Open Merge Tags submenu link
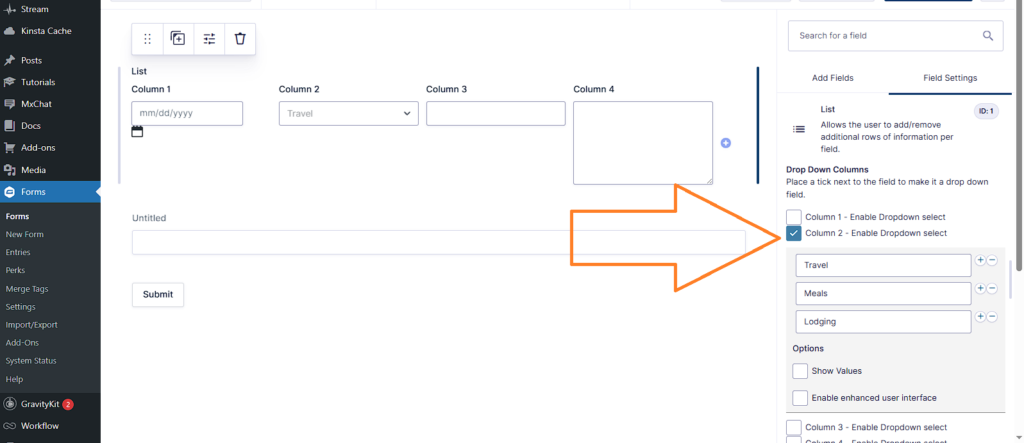 (x=27, y=289)
